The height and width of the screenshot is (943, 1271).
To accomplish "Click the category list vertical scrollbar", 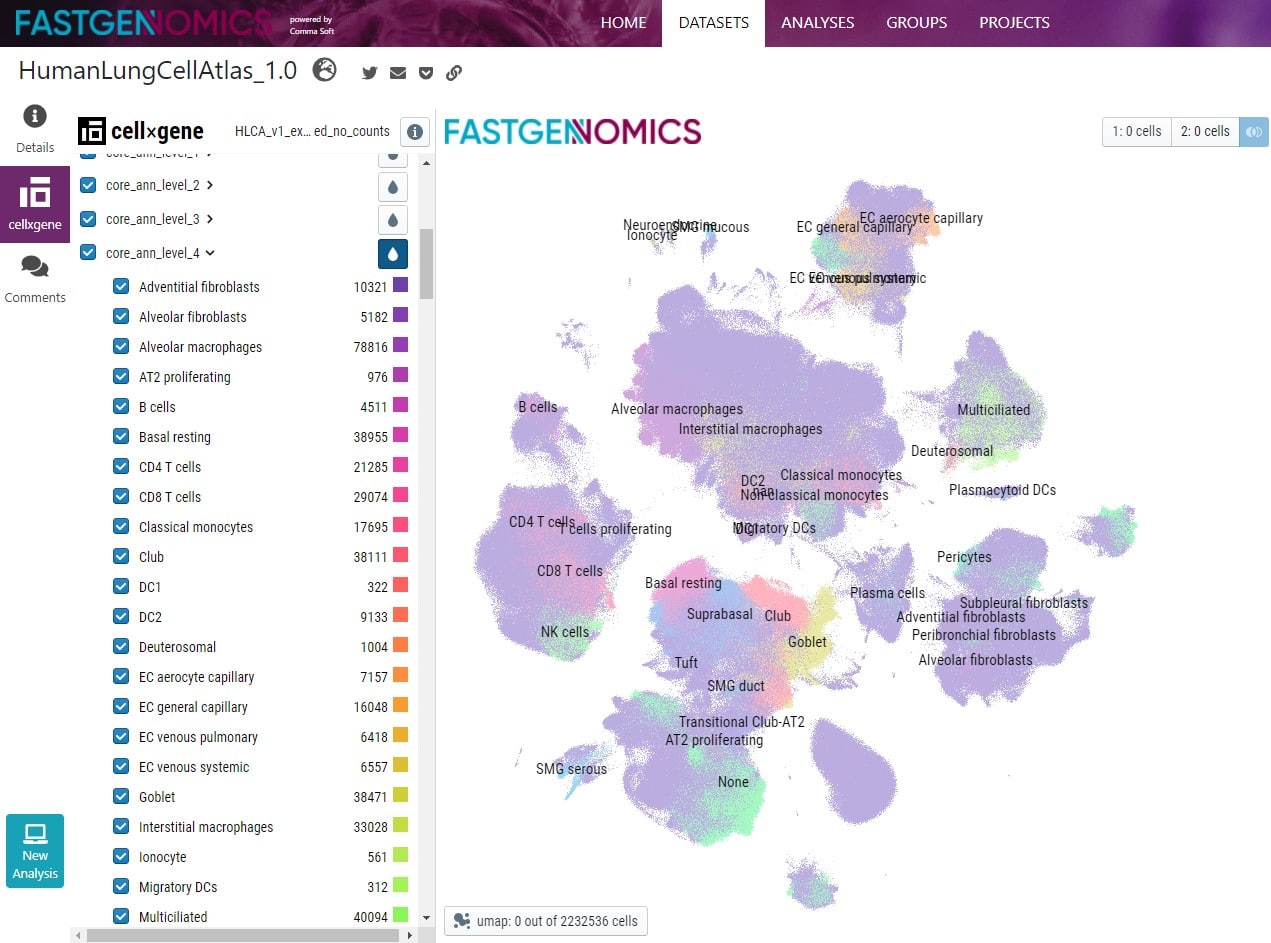I will click(x=426, y=264).
